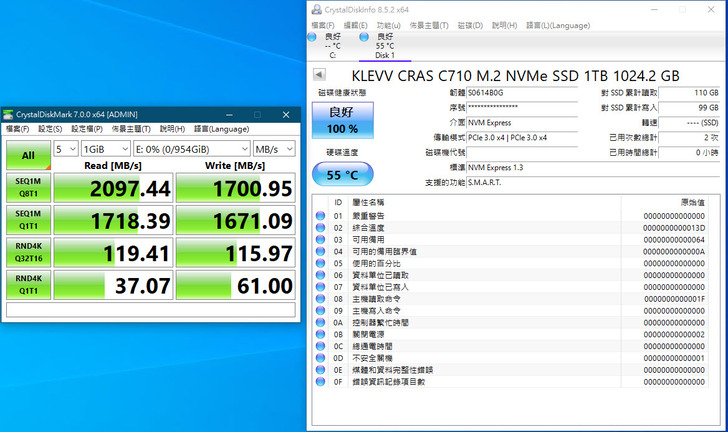The height and width of the screenshot is (432, 728).
Task: Click blue status orb for attribute 01
Action: point(321,216)
